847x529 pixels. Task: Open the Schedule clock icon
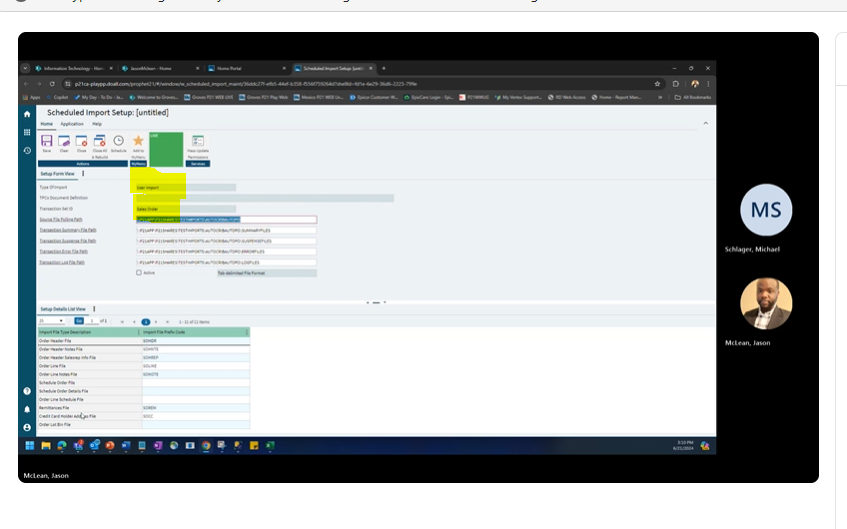pyautogui.click(x=118, y=143)
